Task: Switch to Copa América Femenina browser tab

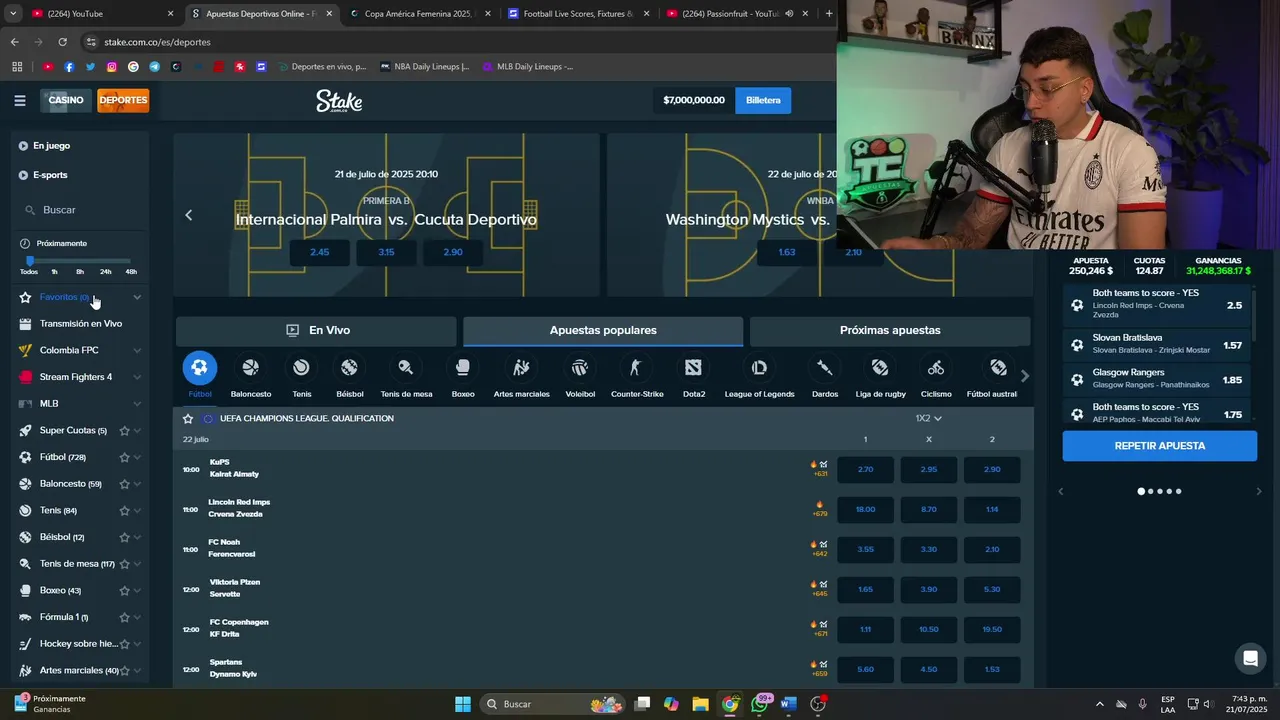Action: 417,14
